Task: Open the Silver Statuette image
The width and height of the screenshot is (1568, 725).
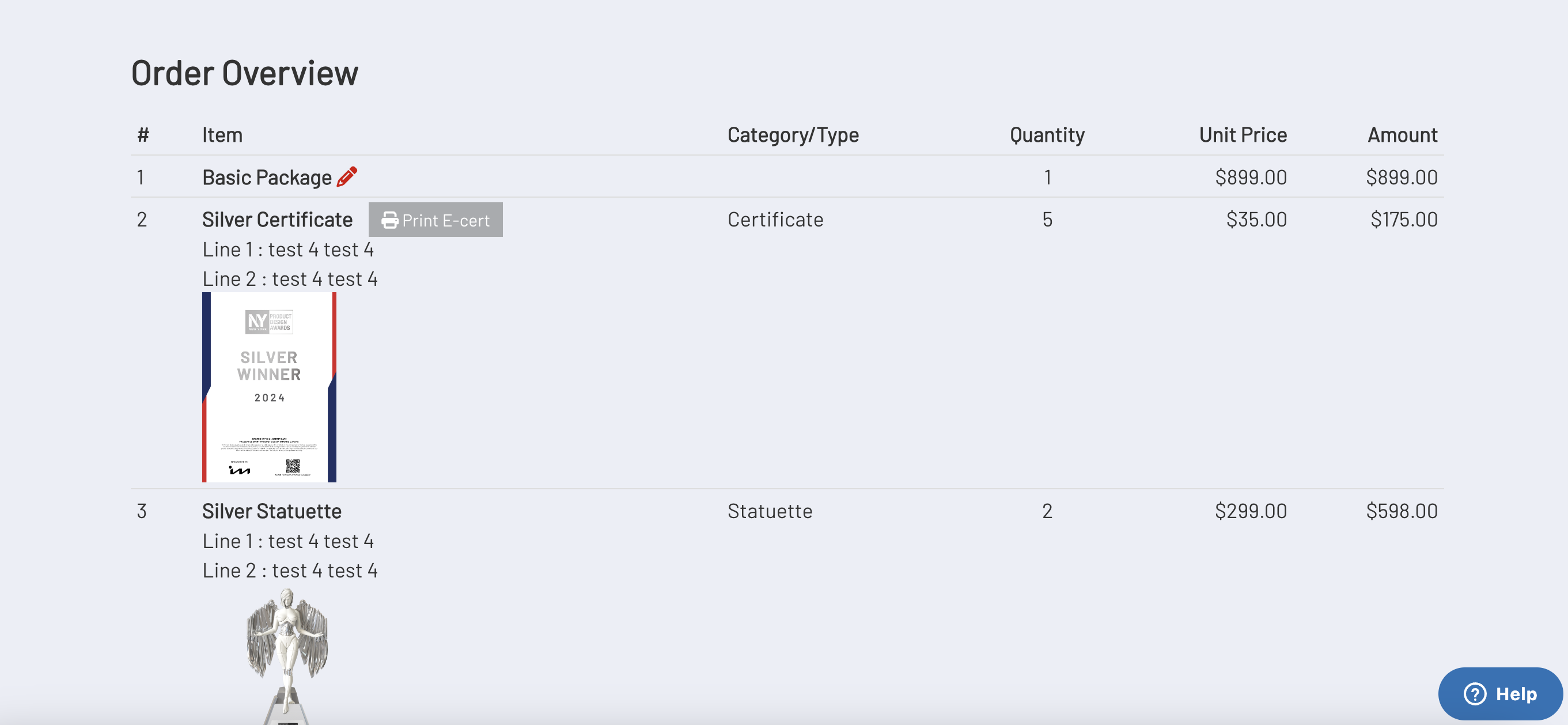Action: point(287,656)
